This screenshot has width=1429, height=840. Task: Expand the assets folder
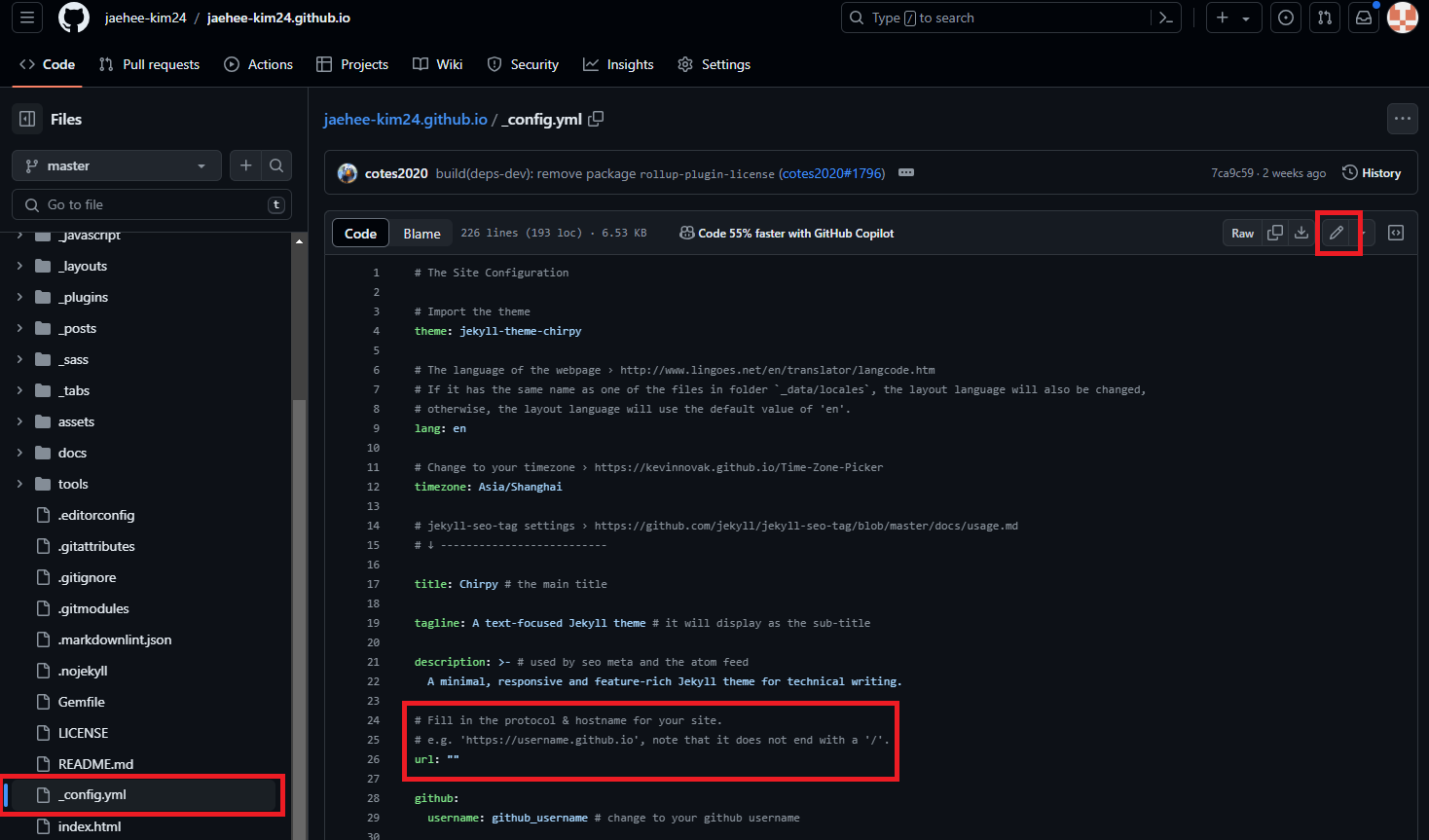click(19, 421)
